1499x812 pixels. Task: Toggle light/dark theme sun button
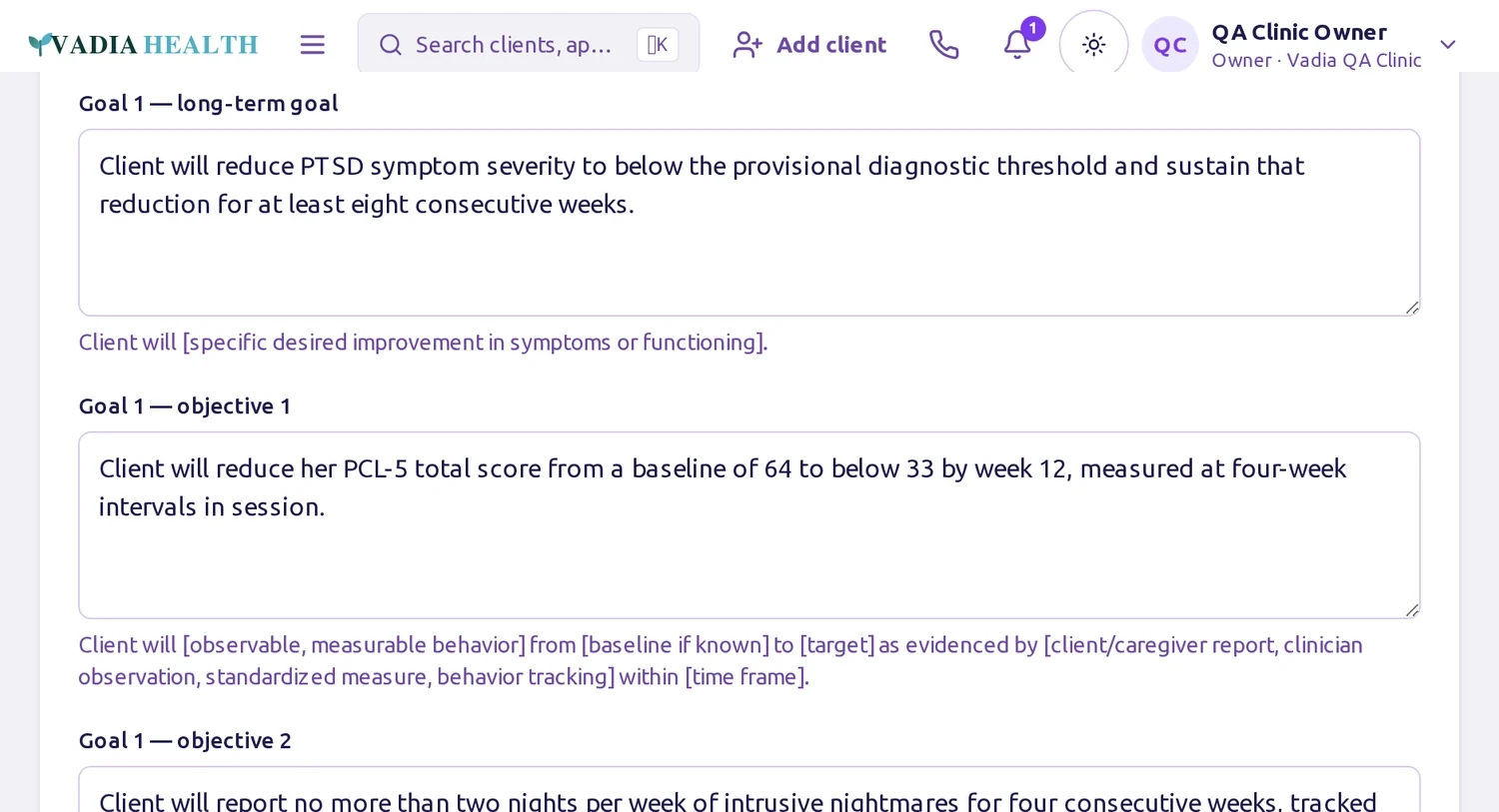(x=1093, y=45)
